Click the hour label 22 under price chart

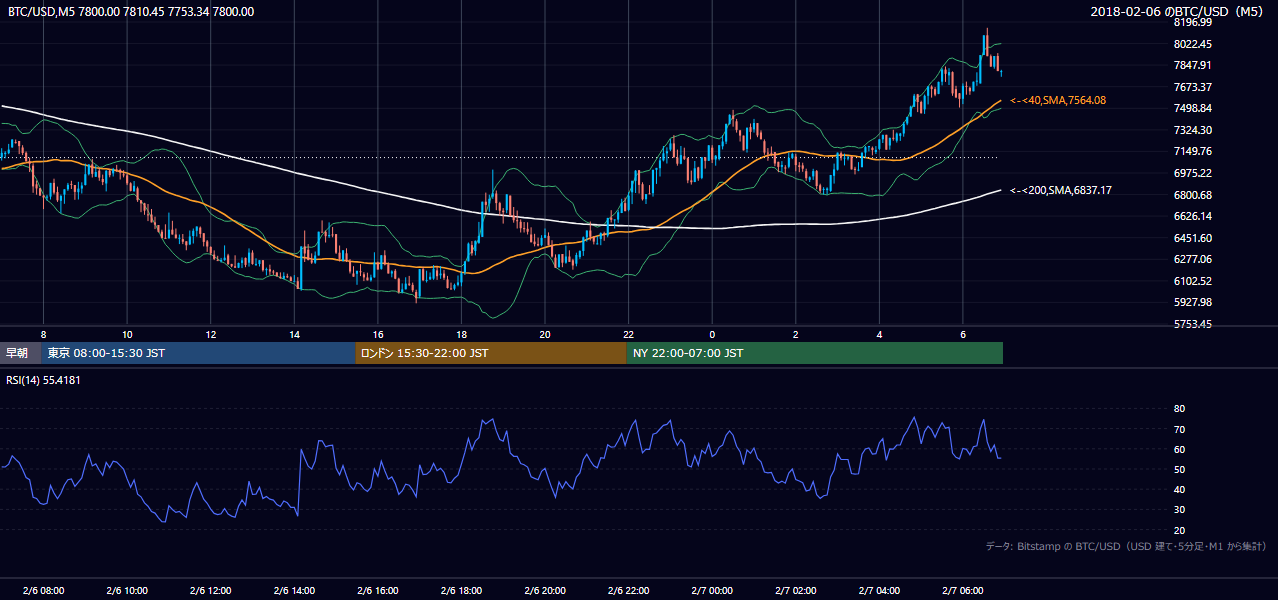coord(628,334)
